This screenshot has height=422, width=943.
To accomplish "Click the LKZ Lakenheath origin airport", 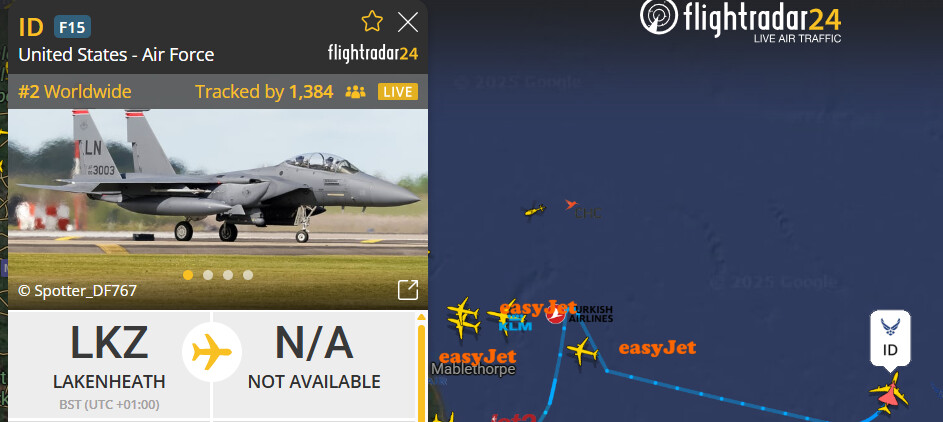I will click(x=109, y=364).
